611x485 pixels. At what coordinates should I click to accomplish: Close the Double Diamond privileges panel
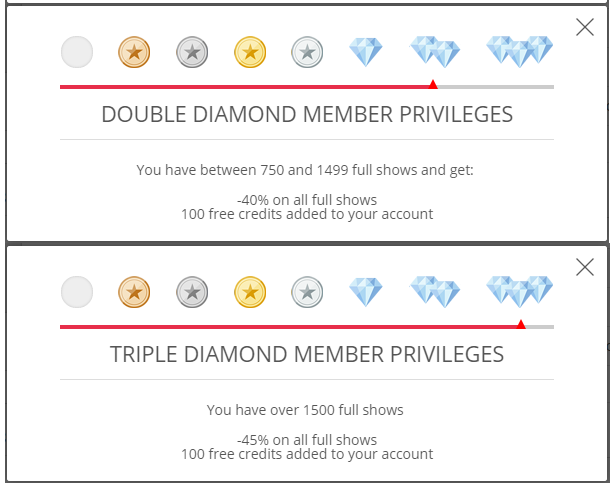coord(585,28)
